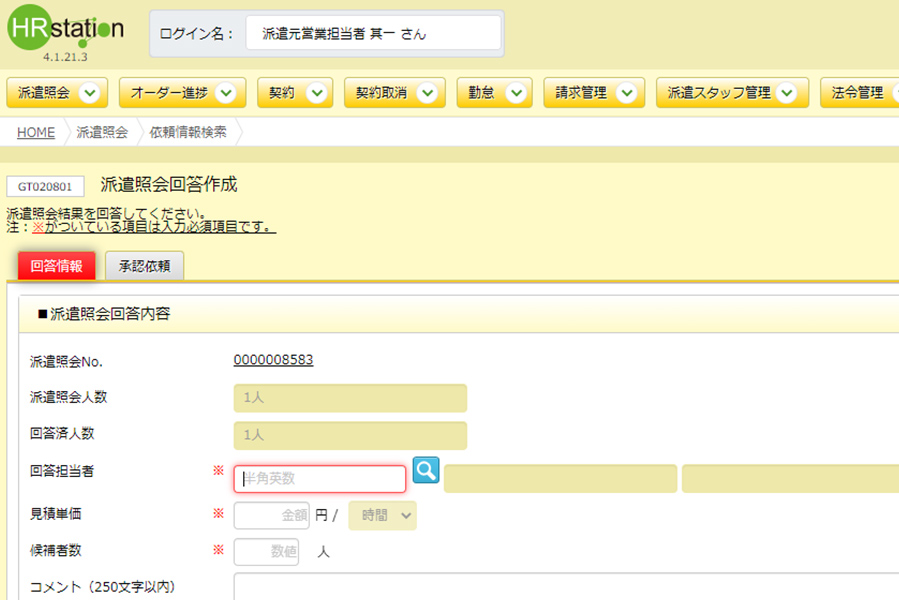
Task: Expand the 勤怠 menu chevron
Action: click(516, 93)
